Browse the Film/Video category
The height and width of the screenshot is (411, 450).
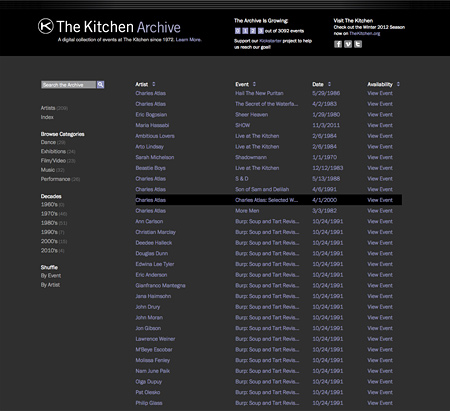pyautogui.click(x=53, y=161)
